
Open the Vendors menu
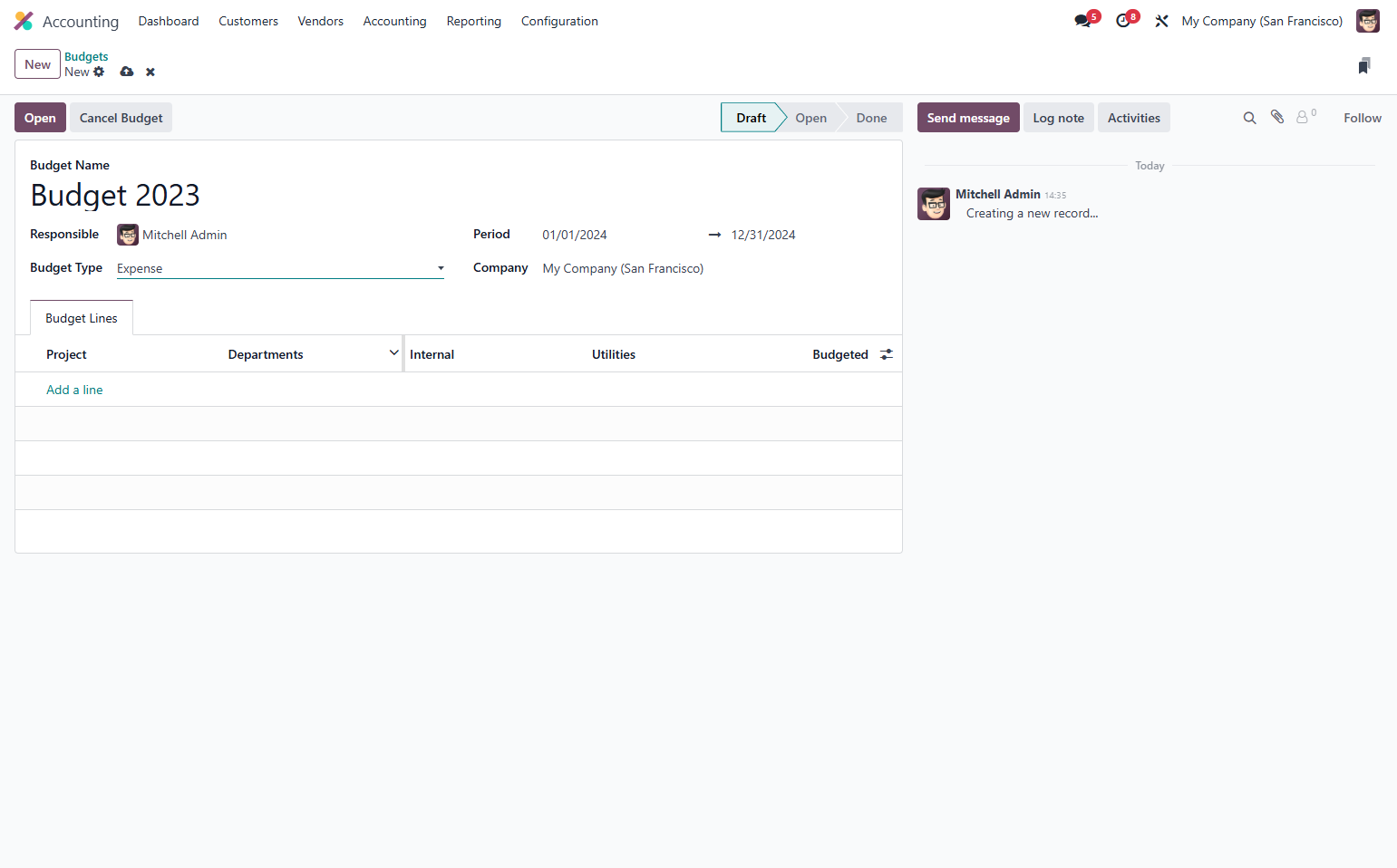[321, 21]
